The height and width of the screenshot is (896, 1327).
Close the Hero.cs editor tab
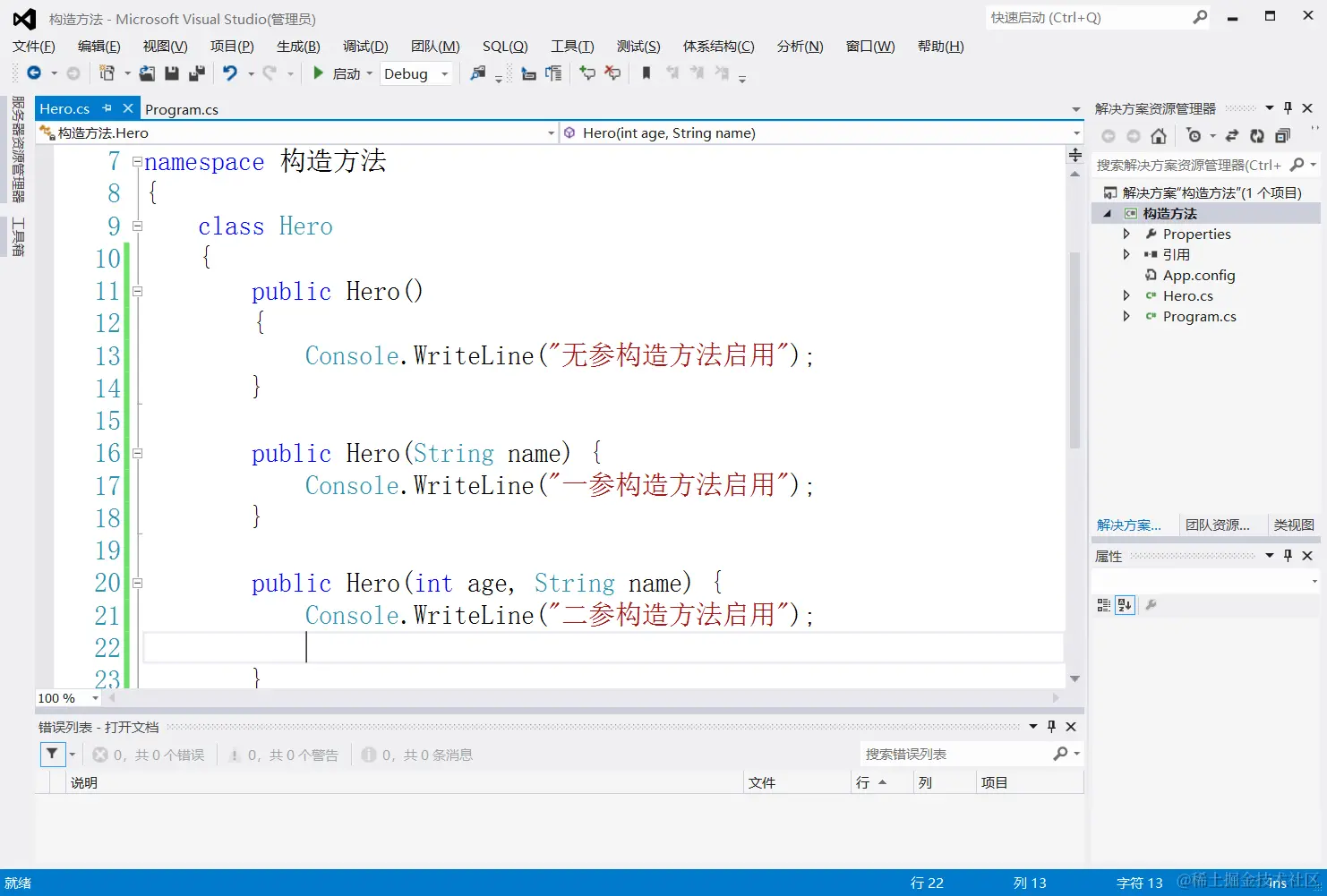pyautogui.click(x=128, y=108)
